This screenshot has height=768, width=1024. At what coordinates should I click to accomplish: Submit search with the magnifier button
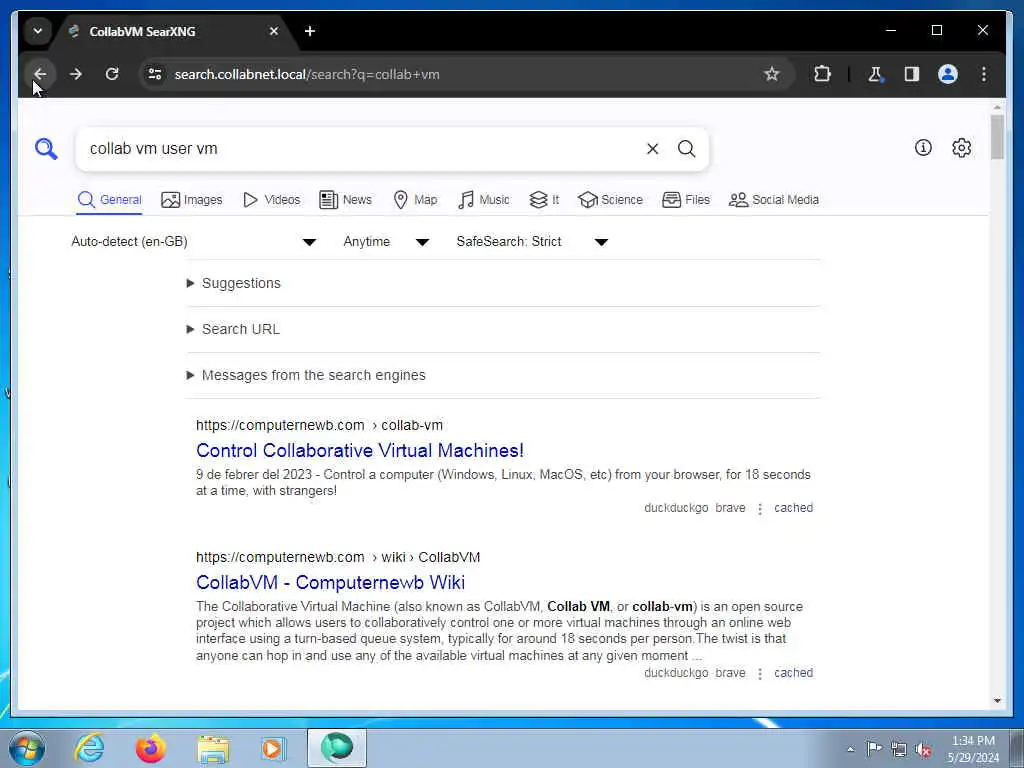click(686, 149)
